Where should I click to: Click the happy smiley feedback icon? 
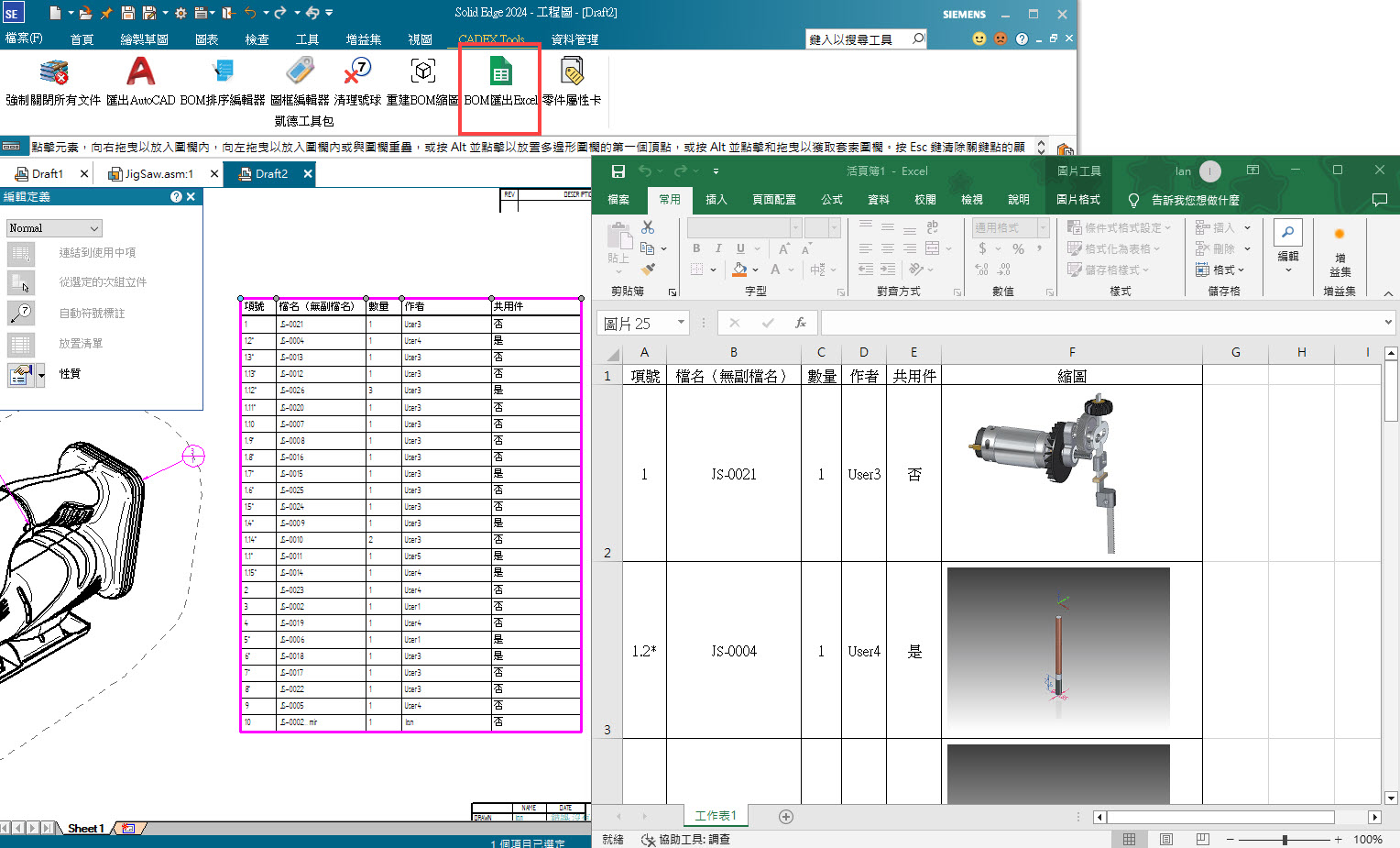(x=979, y=39)
